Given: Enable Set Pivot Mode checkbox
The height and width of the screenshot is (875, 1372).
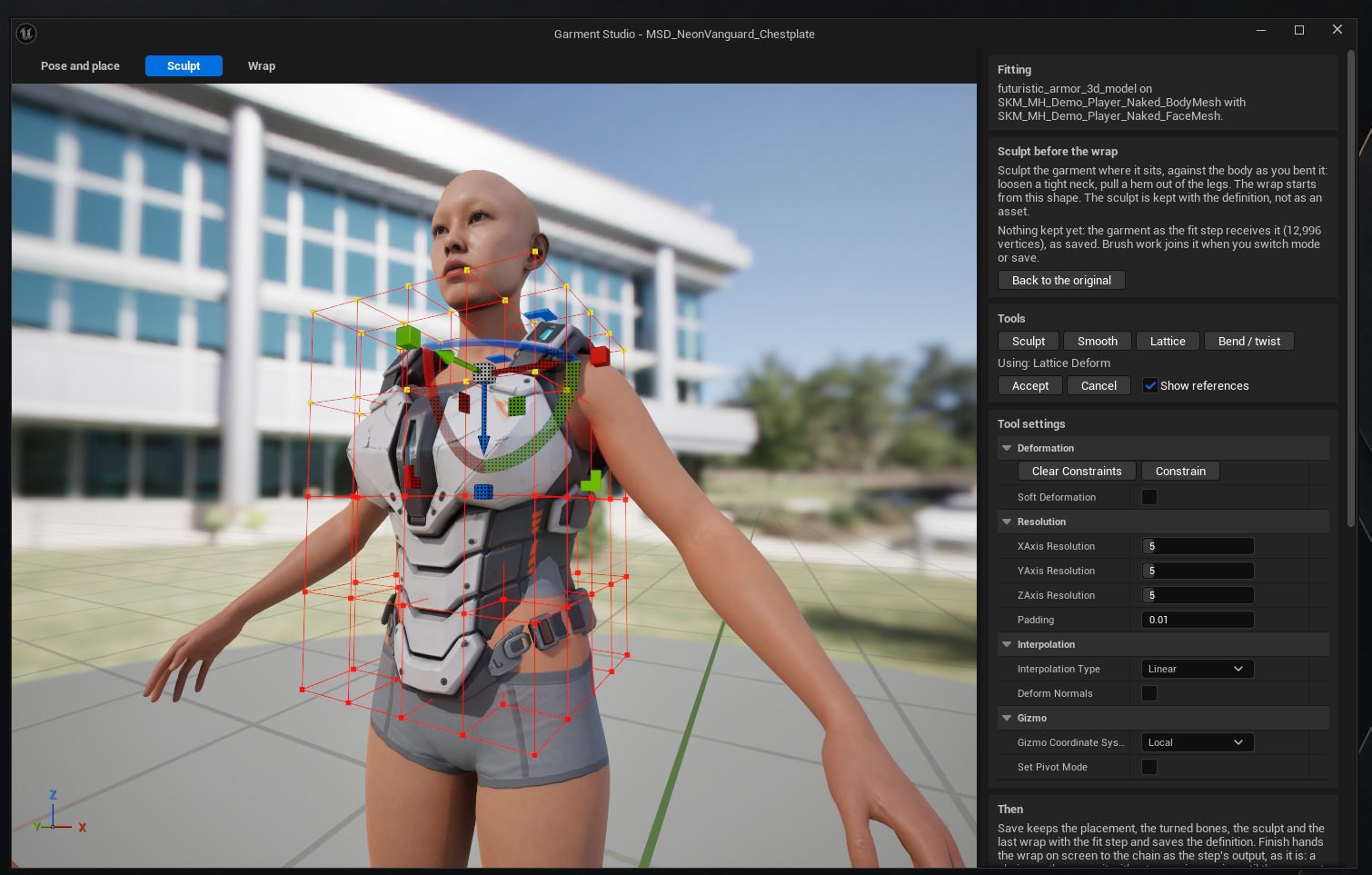Looking at the screenshot, I should 1149,767.
